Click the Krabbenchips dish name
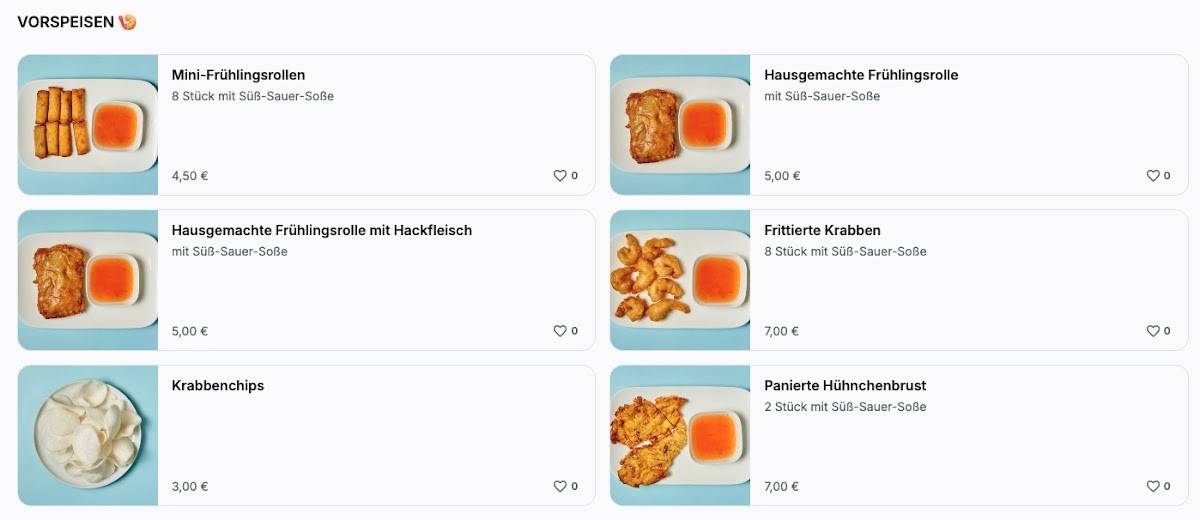The width and height of the screenshot is (1200, 520). point(218,385)
